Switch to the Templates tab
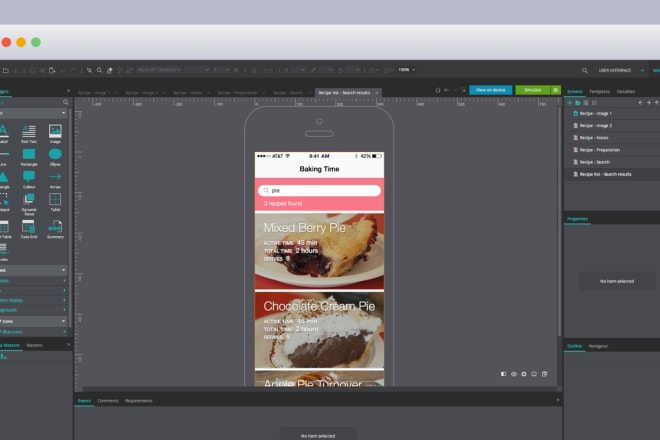 point(599,91)
